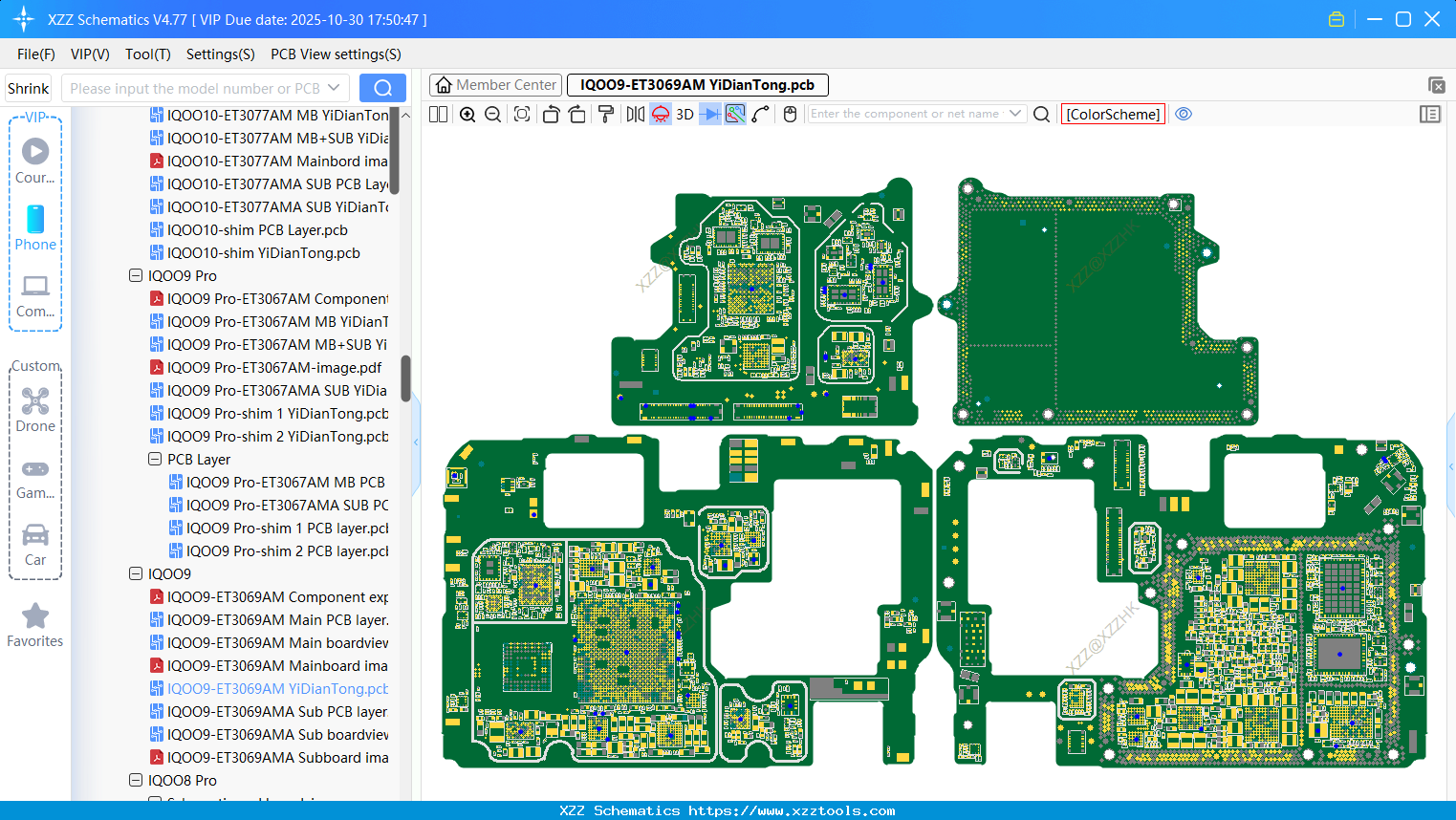Open the right side panel icon

(1430, 114)
